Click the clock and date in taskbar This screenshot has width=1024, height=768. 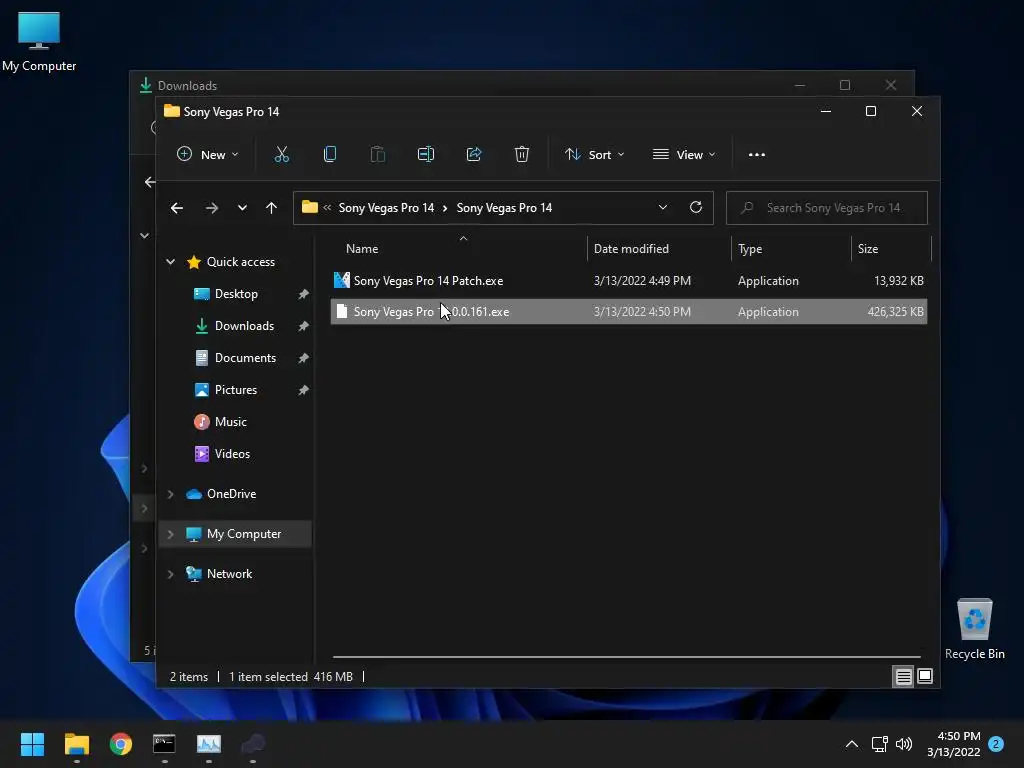[953, 744]
